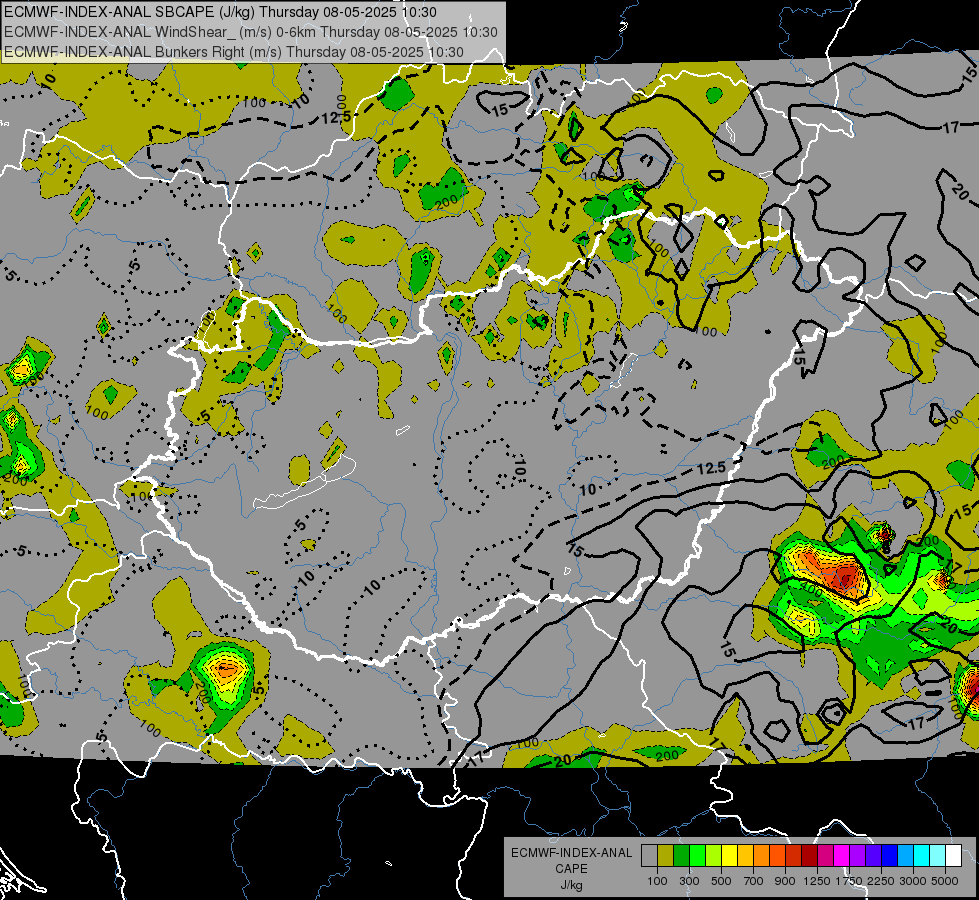Click the bright green legend swatch after 300
Image resolution: width=979 pixels, height=900 pixels.
pos(697,856)
